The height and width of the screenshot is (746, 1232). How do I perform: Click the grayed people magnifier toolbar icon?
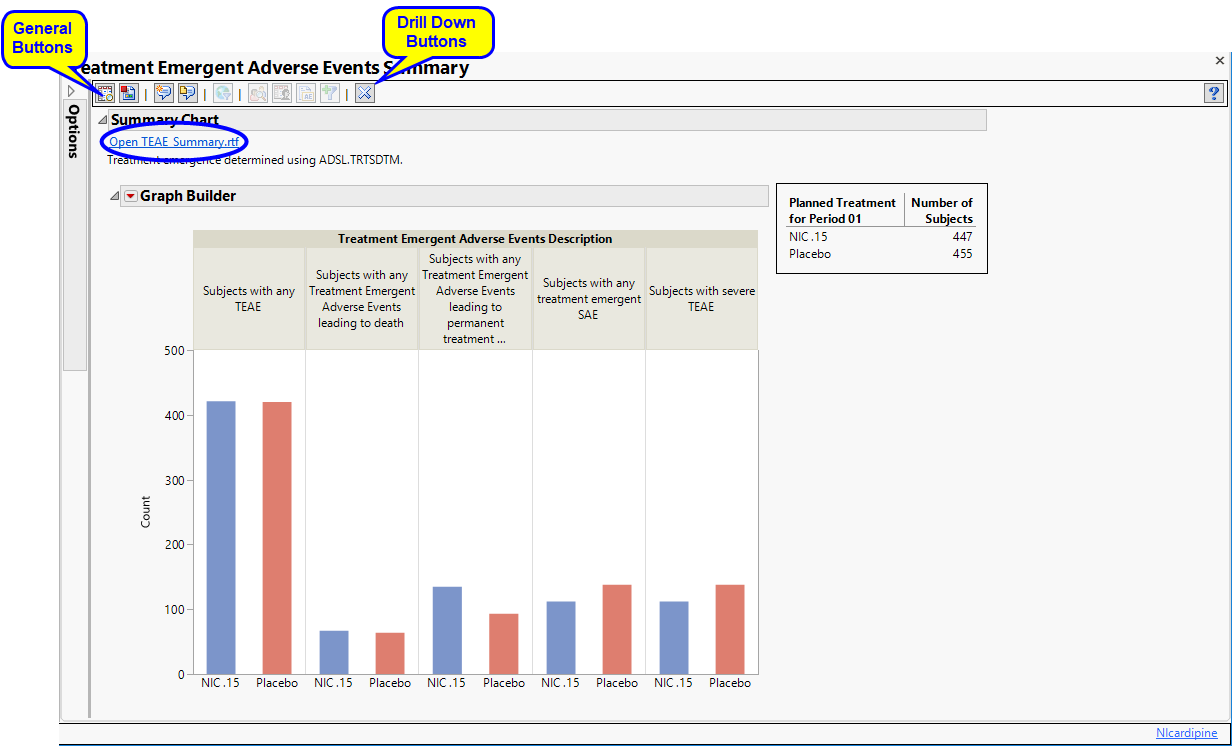tap(258, 93)
